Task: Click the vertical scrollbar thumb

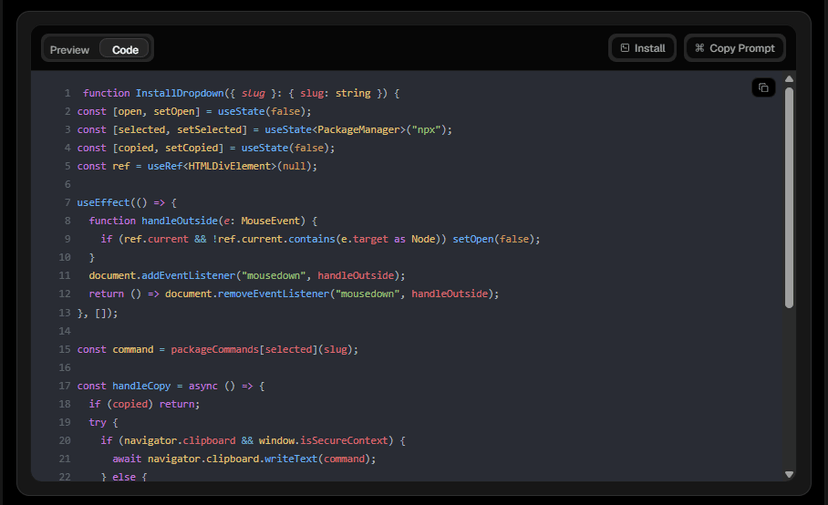Action: [x=789, y=198]
